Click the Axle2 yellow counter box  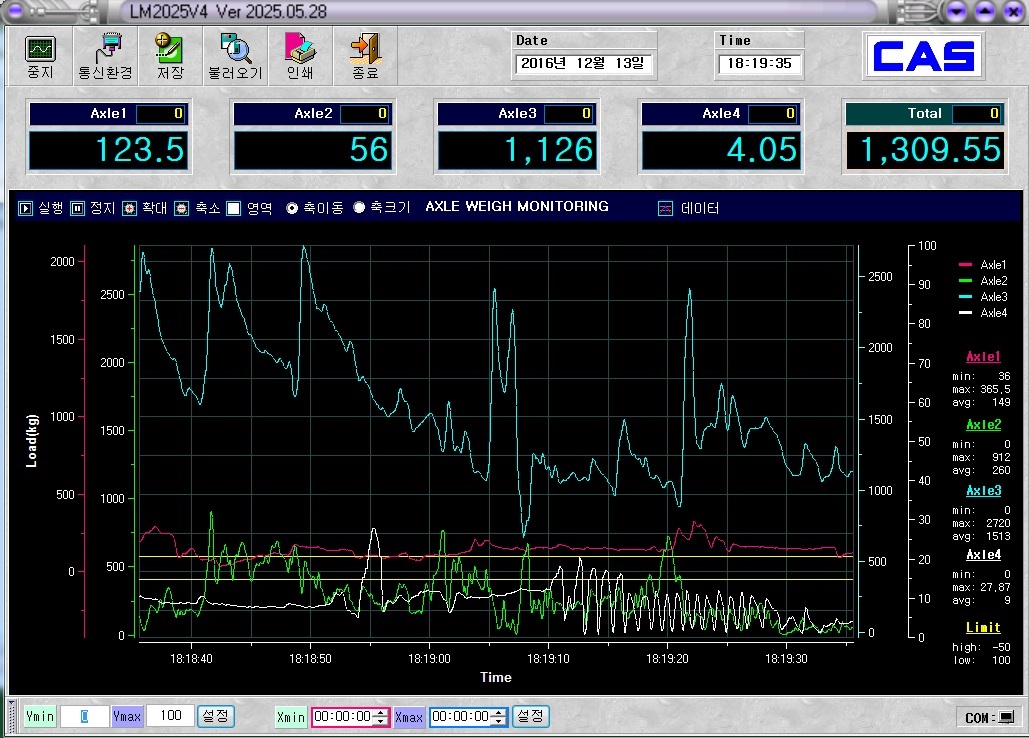[x=365, y=113]
